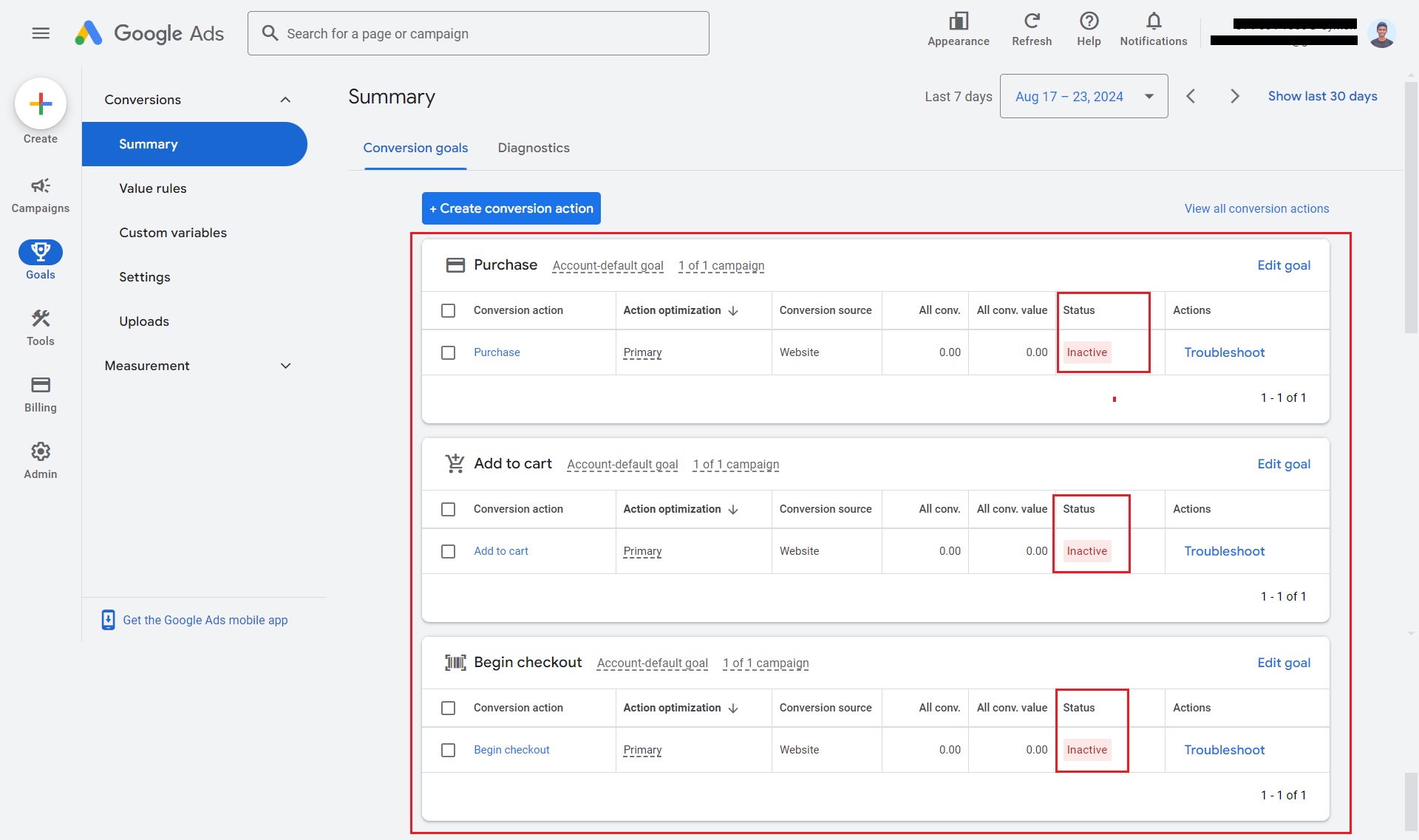The width and height of the screenshot is (1419, 840).
Task: Open Uploads page
Action: tap(144, 321)
